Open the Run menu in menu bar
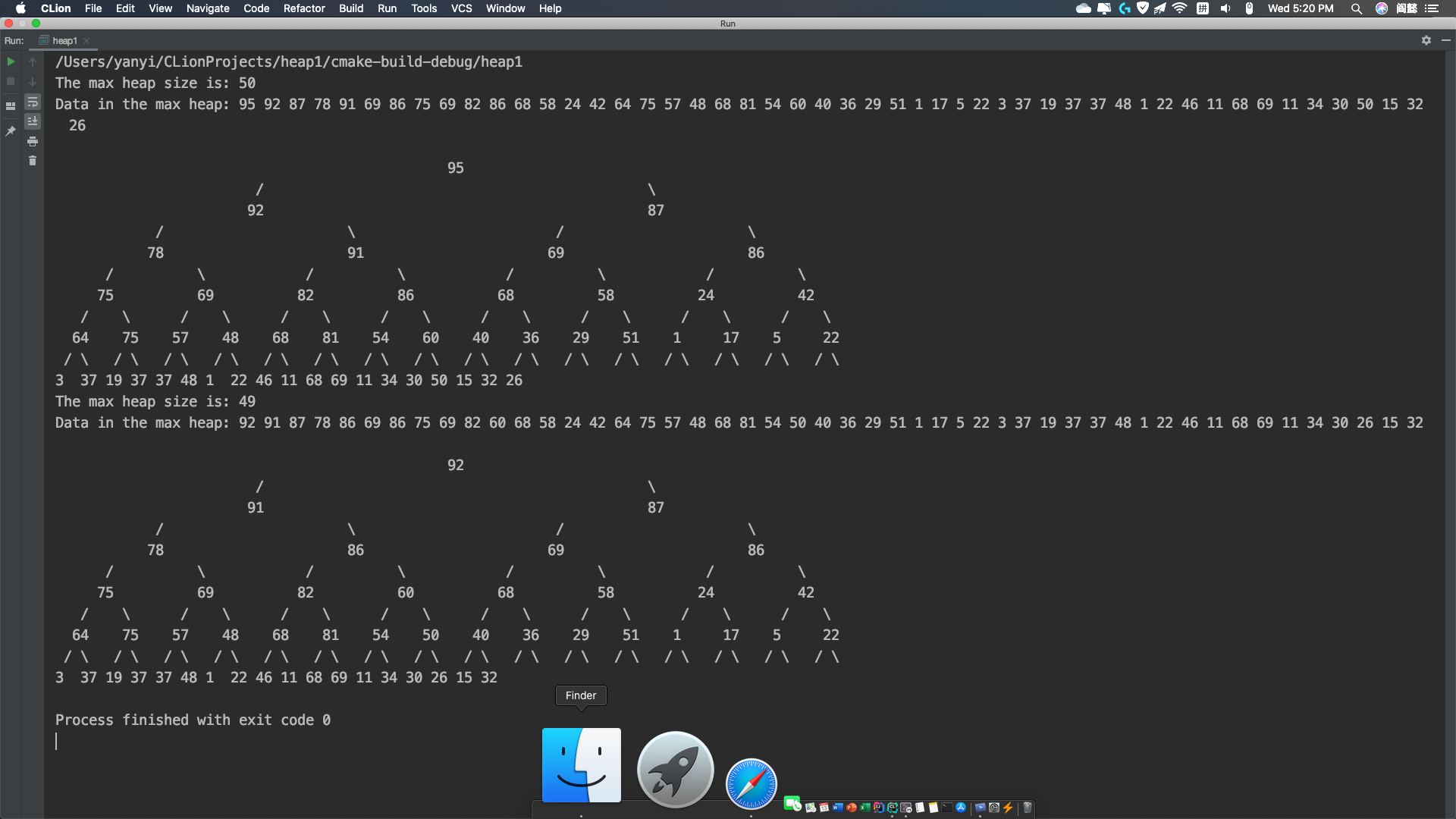1456x819 pixels. 387,8
